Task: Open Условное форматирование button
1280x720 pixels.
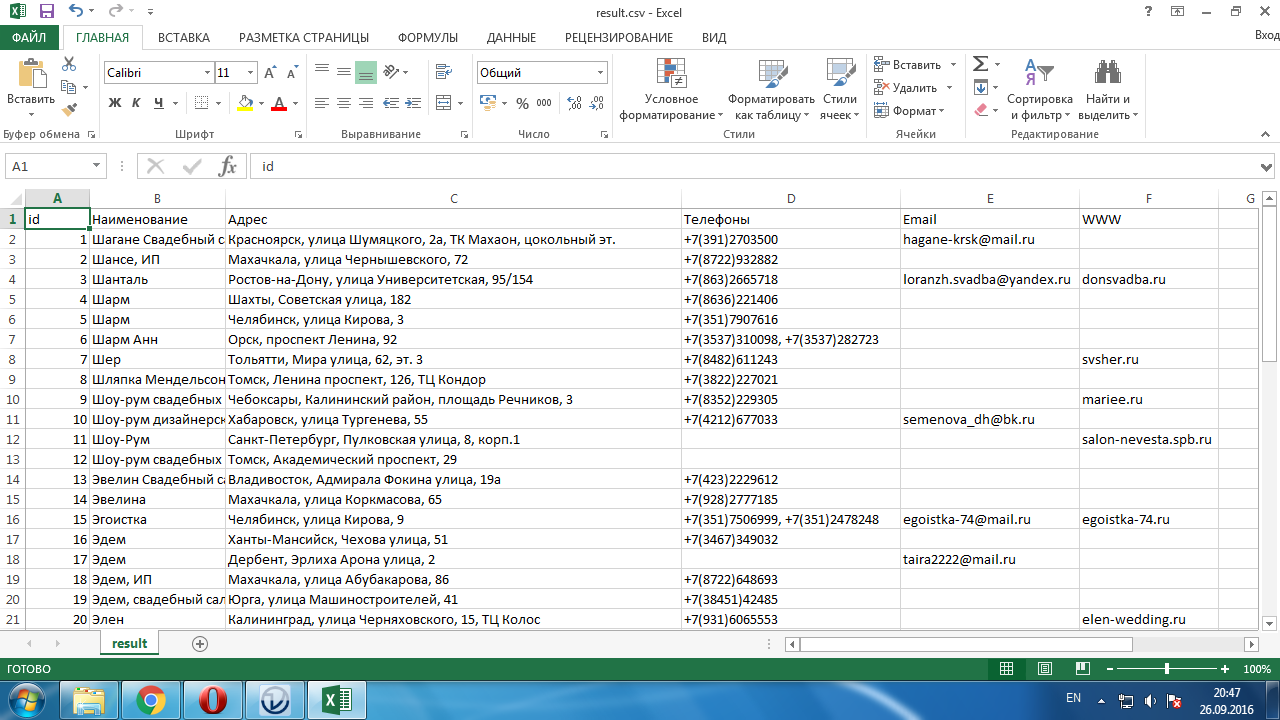Action: click(x=671, y=90)
